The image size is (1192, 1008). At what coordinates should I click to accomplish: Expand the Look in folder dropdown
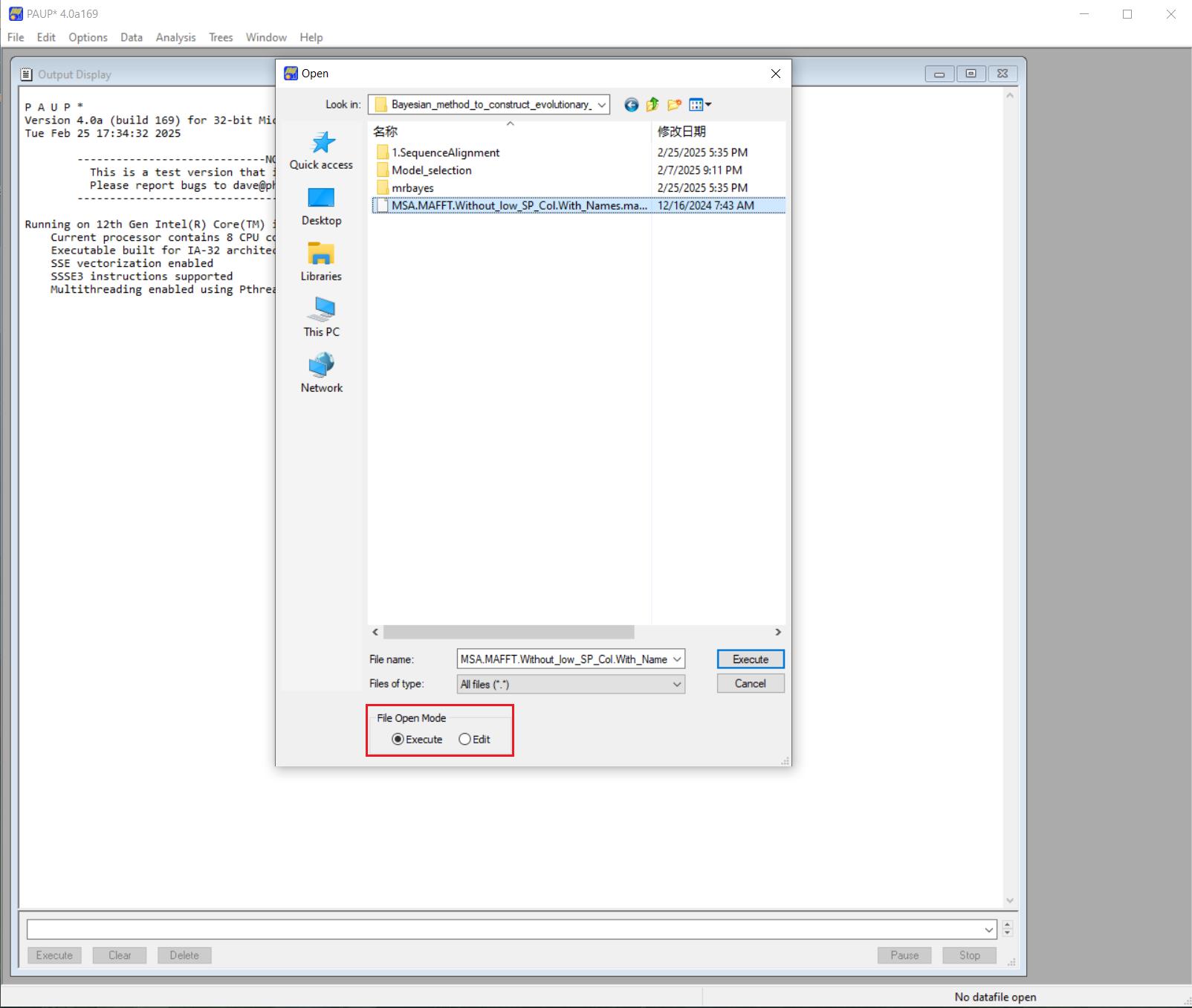[x=601, y=105]
